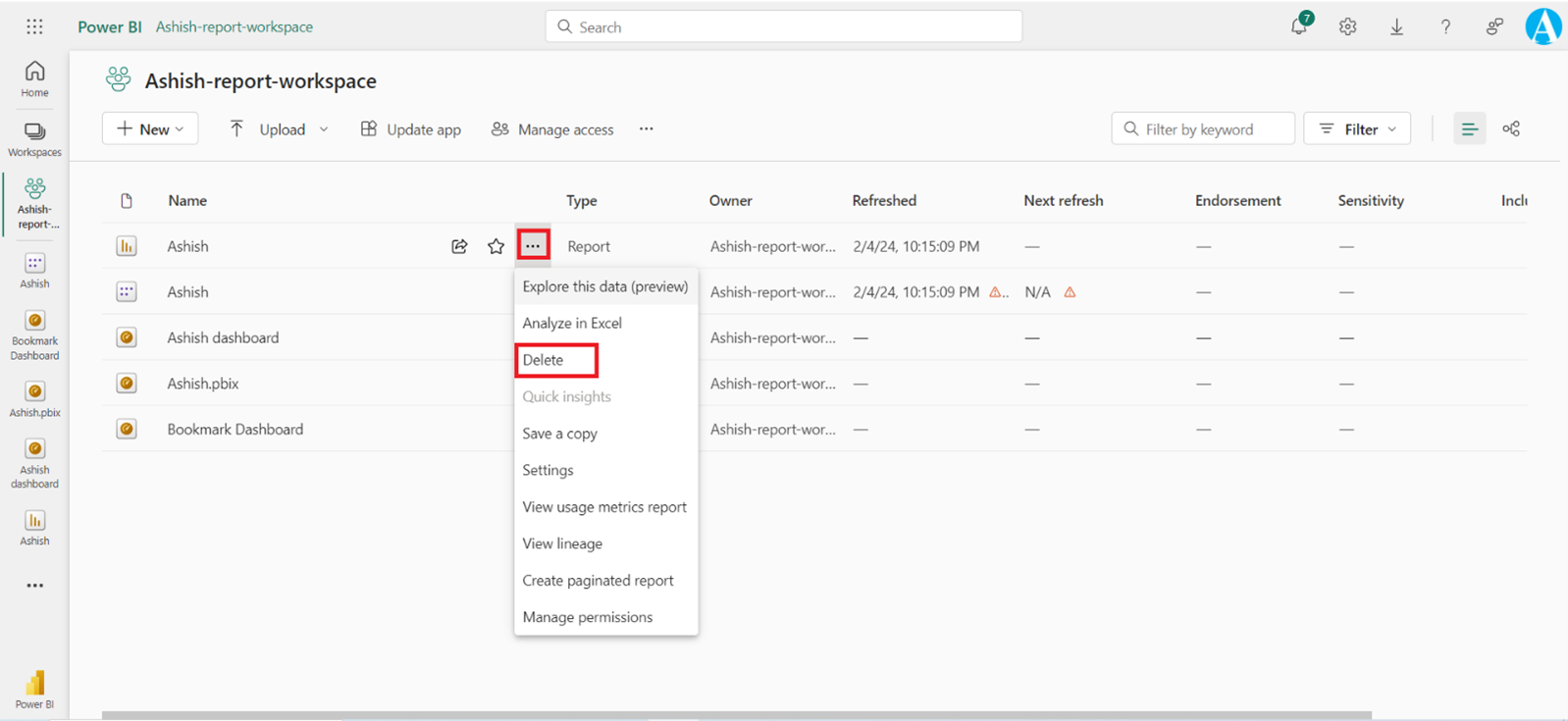Screen dimensions: 1568x721
Task: Open the app launcher waffle icon
Action: (x=34, y=26)
